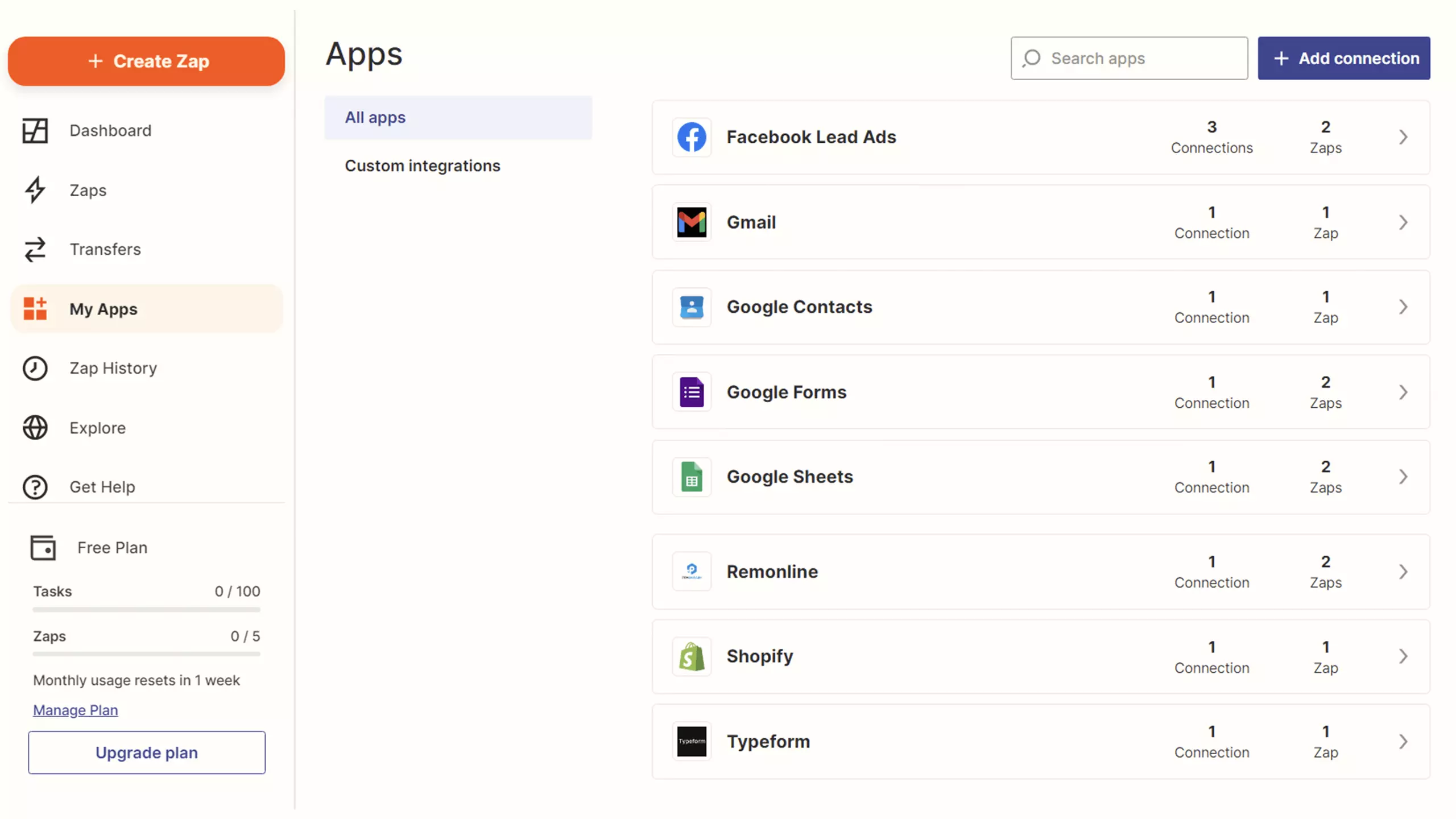Expand the Google Forms row chevron
Viewport: 1456px width, 819px height.
click(x=1403, y=392)
